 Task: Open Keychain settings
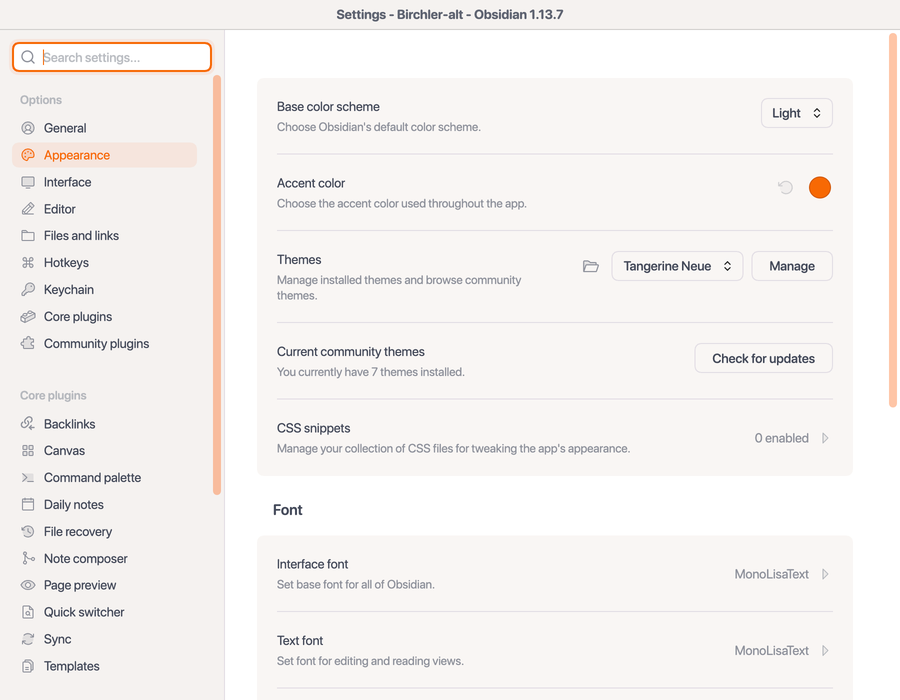[x=104, y=289]
